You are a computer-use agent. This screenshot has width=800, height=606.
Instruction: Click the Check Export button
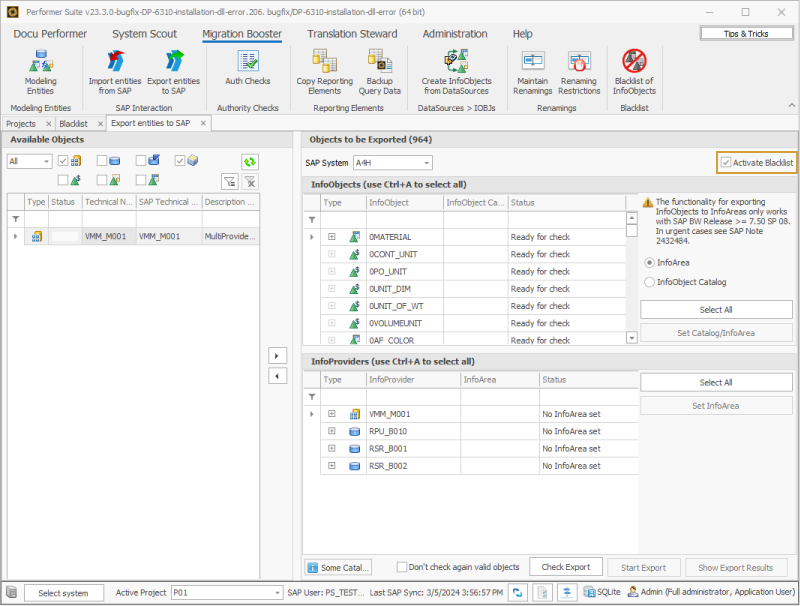point(565,567)
